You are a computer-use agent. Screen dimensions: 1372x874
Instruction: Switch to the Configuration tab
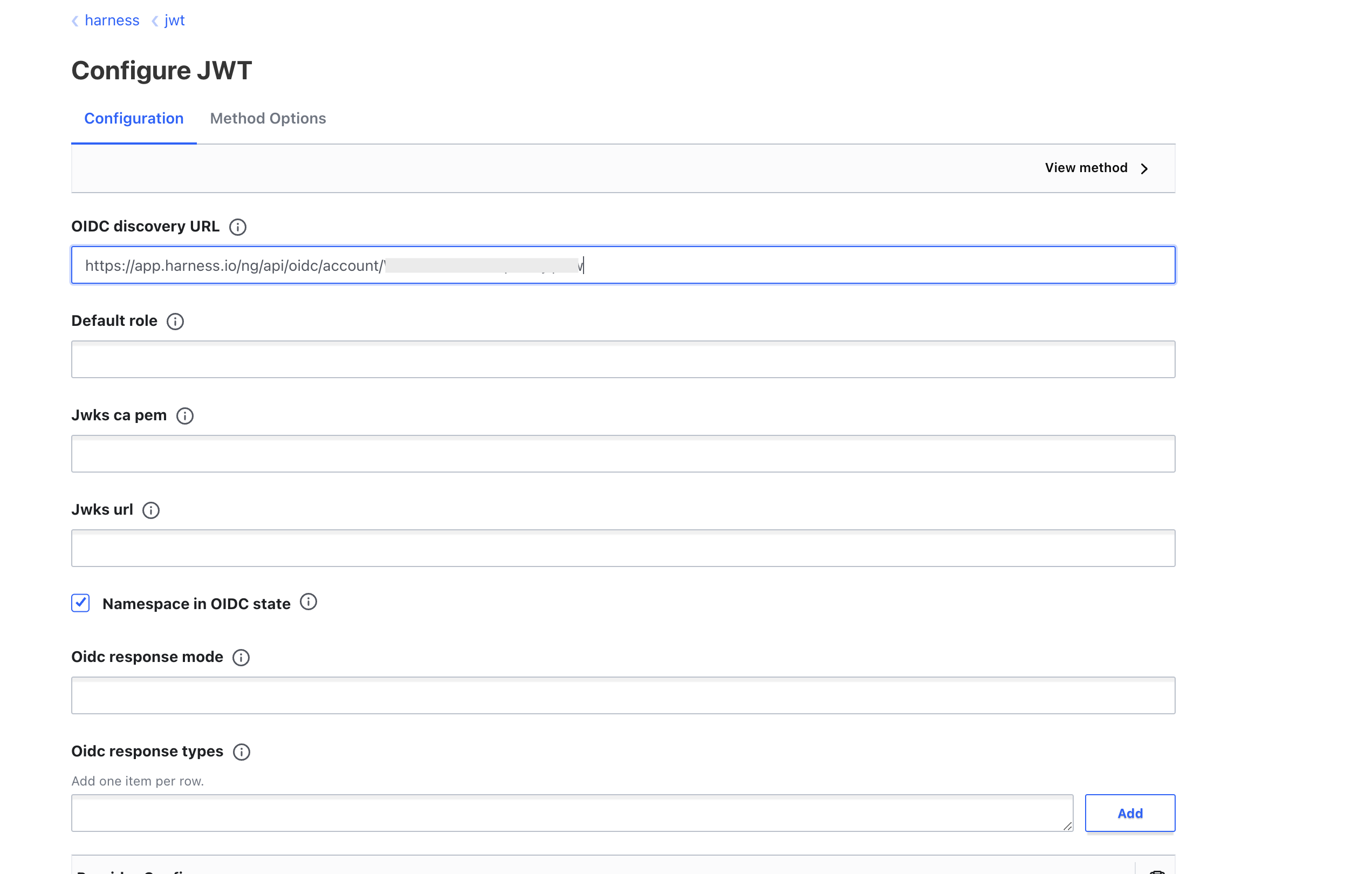pyautogui.click(x=134, y=118)
